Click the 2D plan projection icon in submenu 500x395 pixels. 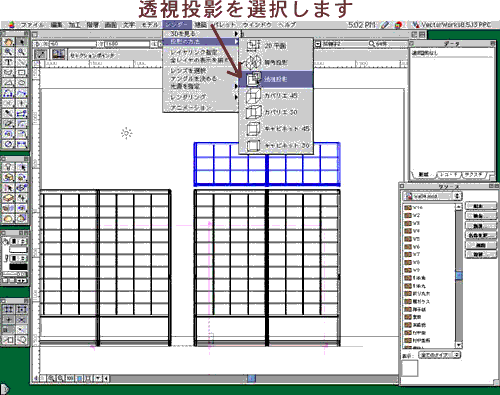(253, 46)
